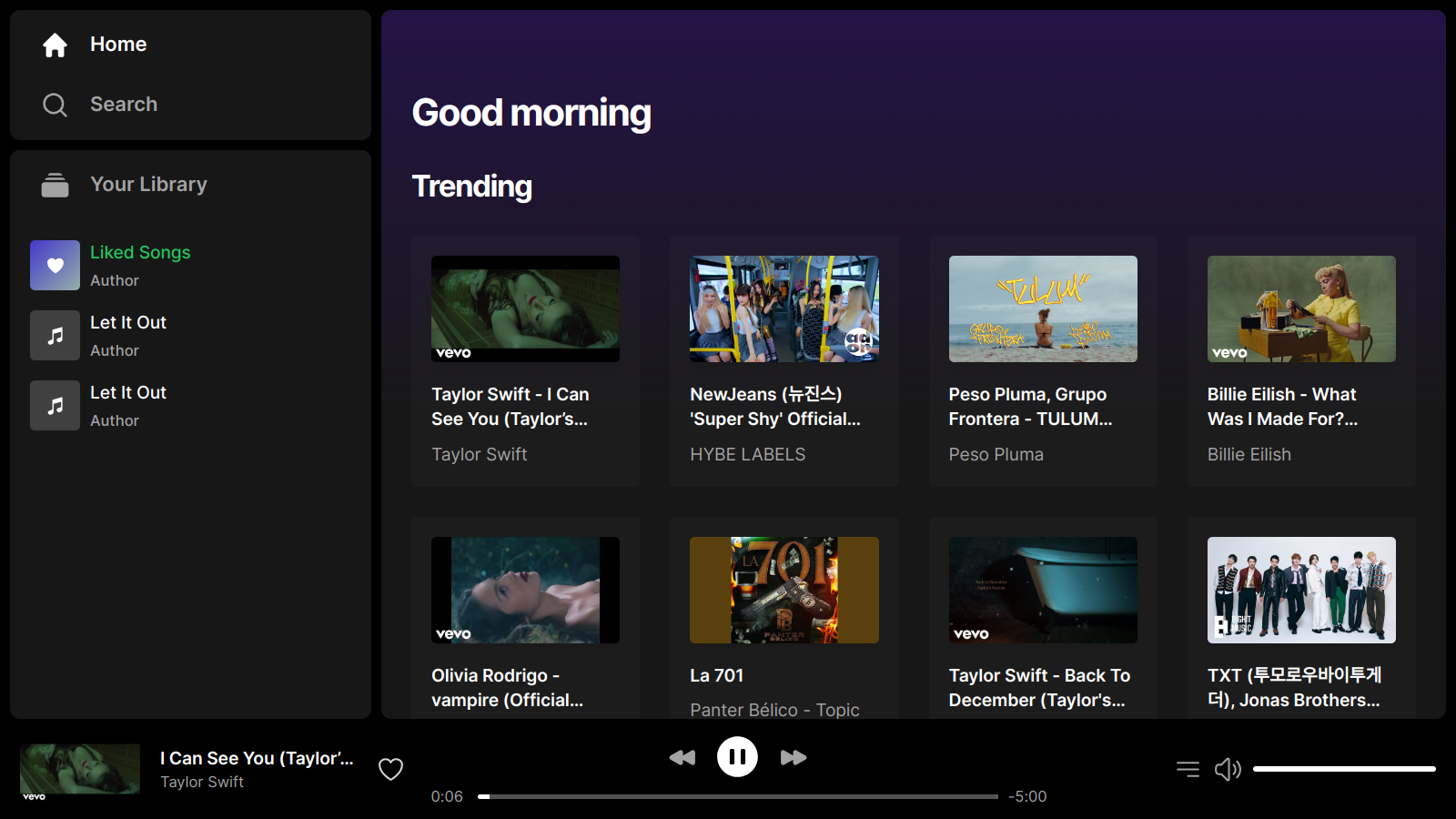Click music note icon of second Let It Out
Image resolution: width=1456 pixels, height=819 pixels.
coord(55,406)
